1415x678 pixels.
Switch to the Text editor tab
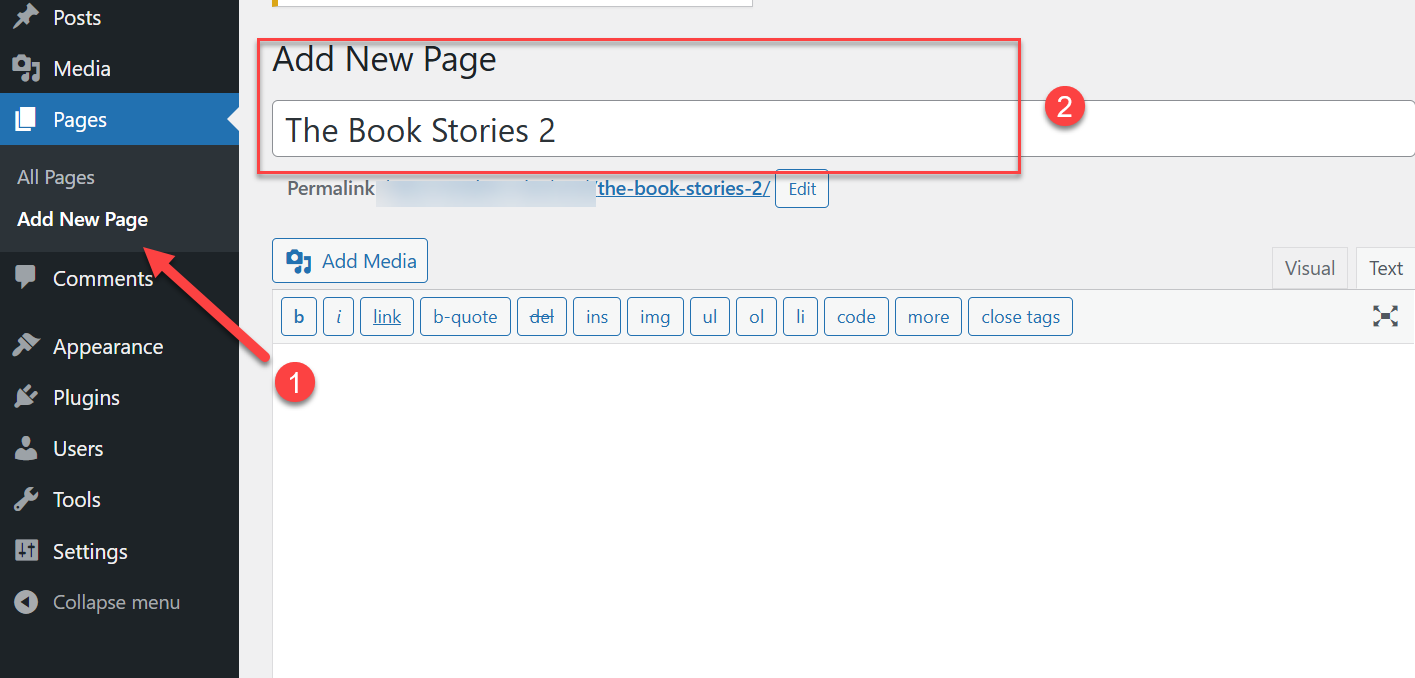[x=1386, y=268]
